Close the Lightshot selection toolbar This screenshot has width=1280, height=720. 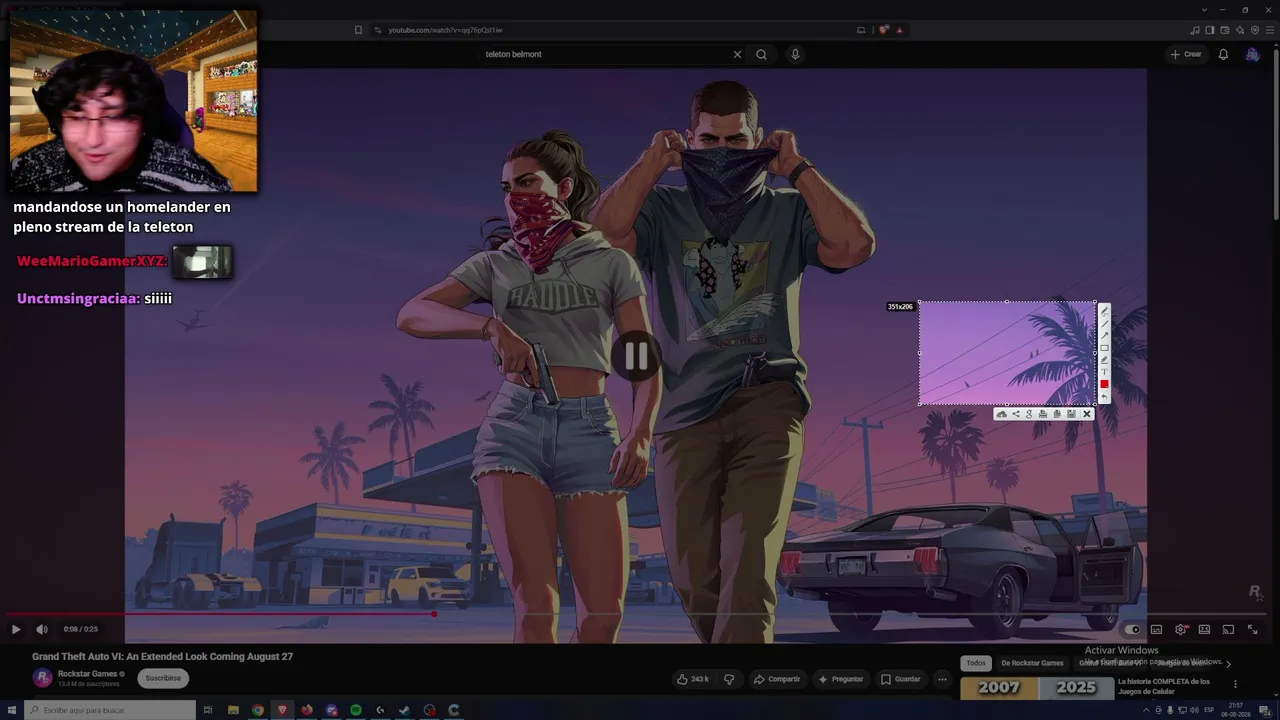(x=1087, y=414)
